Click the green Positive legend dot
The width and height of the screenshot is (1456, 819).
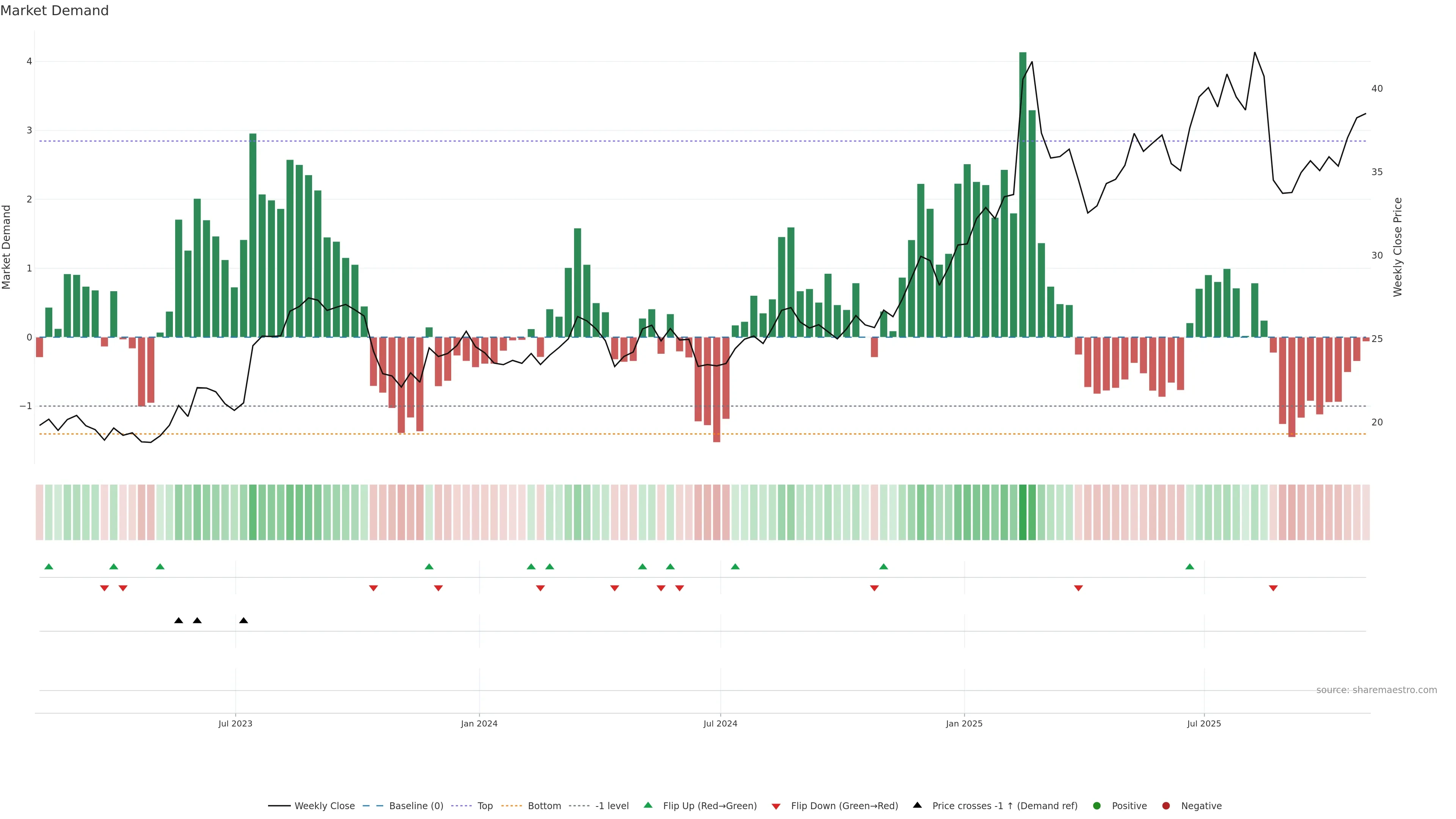pos(1097,805)
